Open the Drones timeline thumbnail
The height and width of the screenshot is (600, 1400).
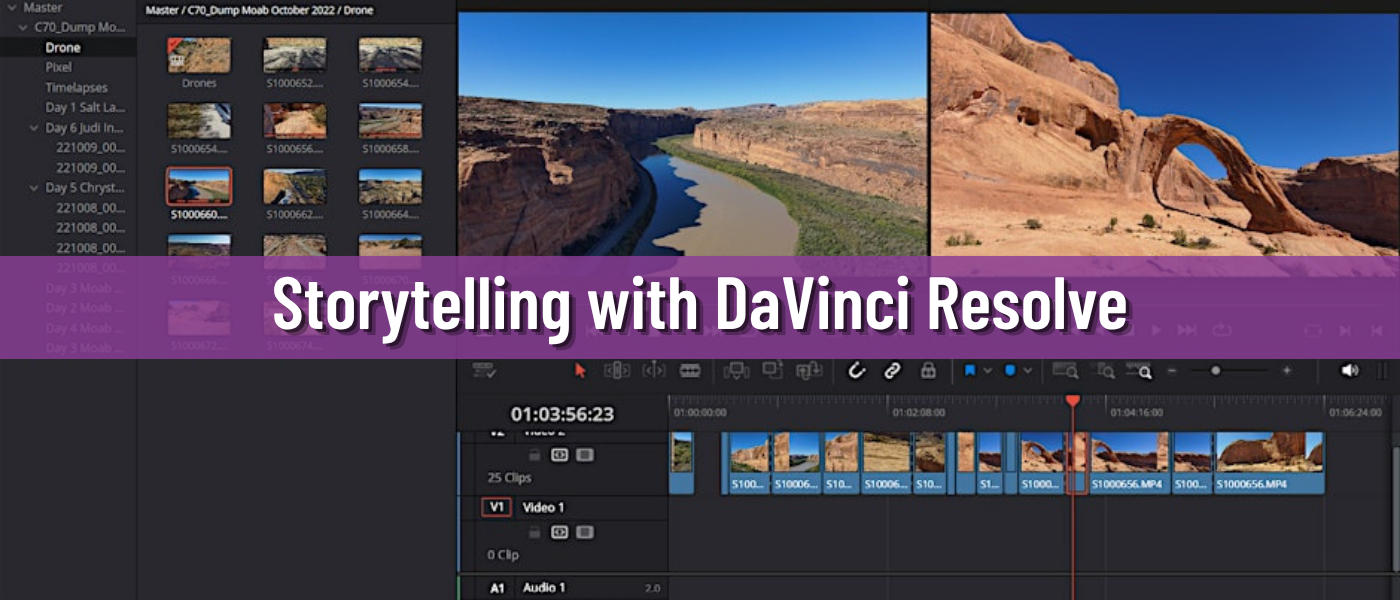tap(199, 55)
